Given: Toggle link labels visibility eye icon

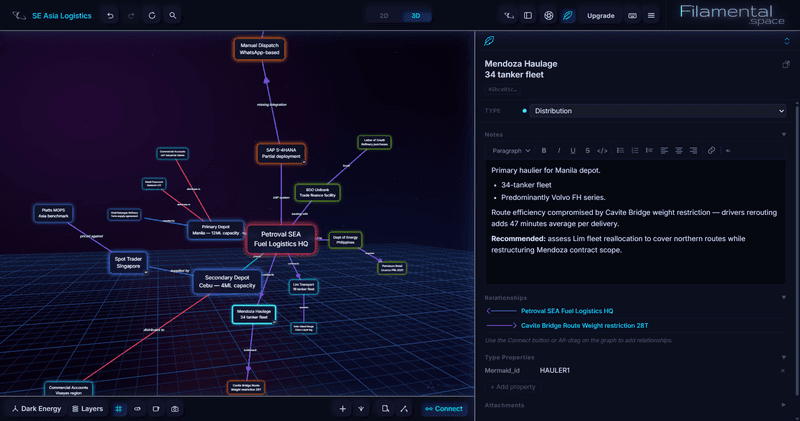Looking at the screenshot, I should [x=137, y=409].
